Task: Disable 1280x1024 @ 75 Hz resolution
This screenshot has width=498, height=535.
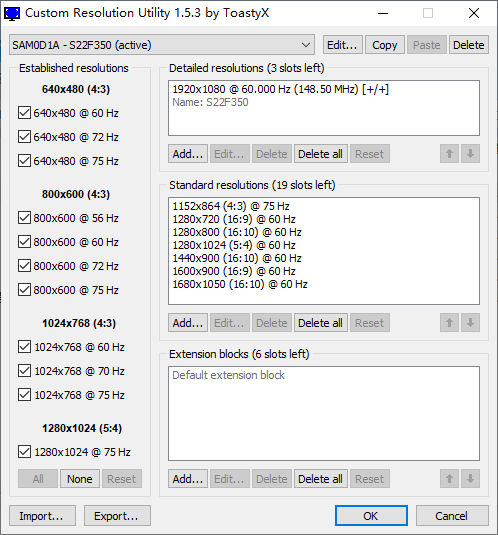Action: coord(24,452)
